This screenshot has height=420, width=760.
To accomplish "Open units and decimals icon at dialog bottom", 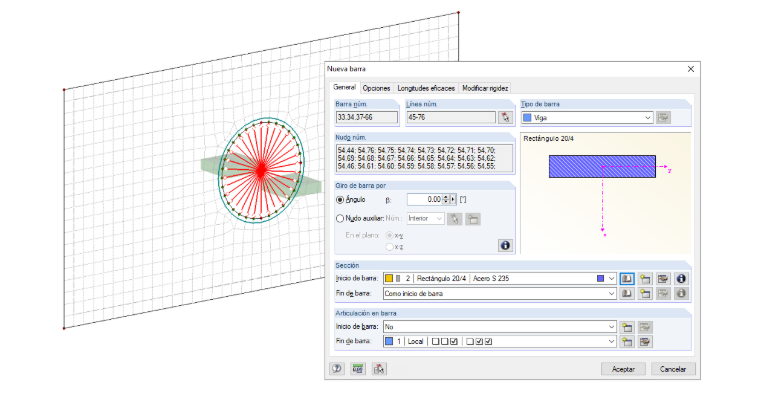I will point(358,369).
